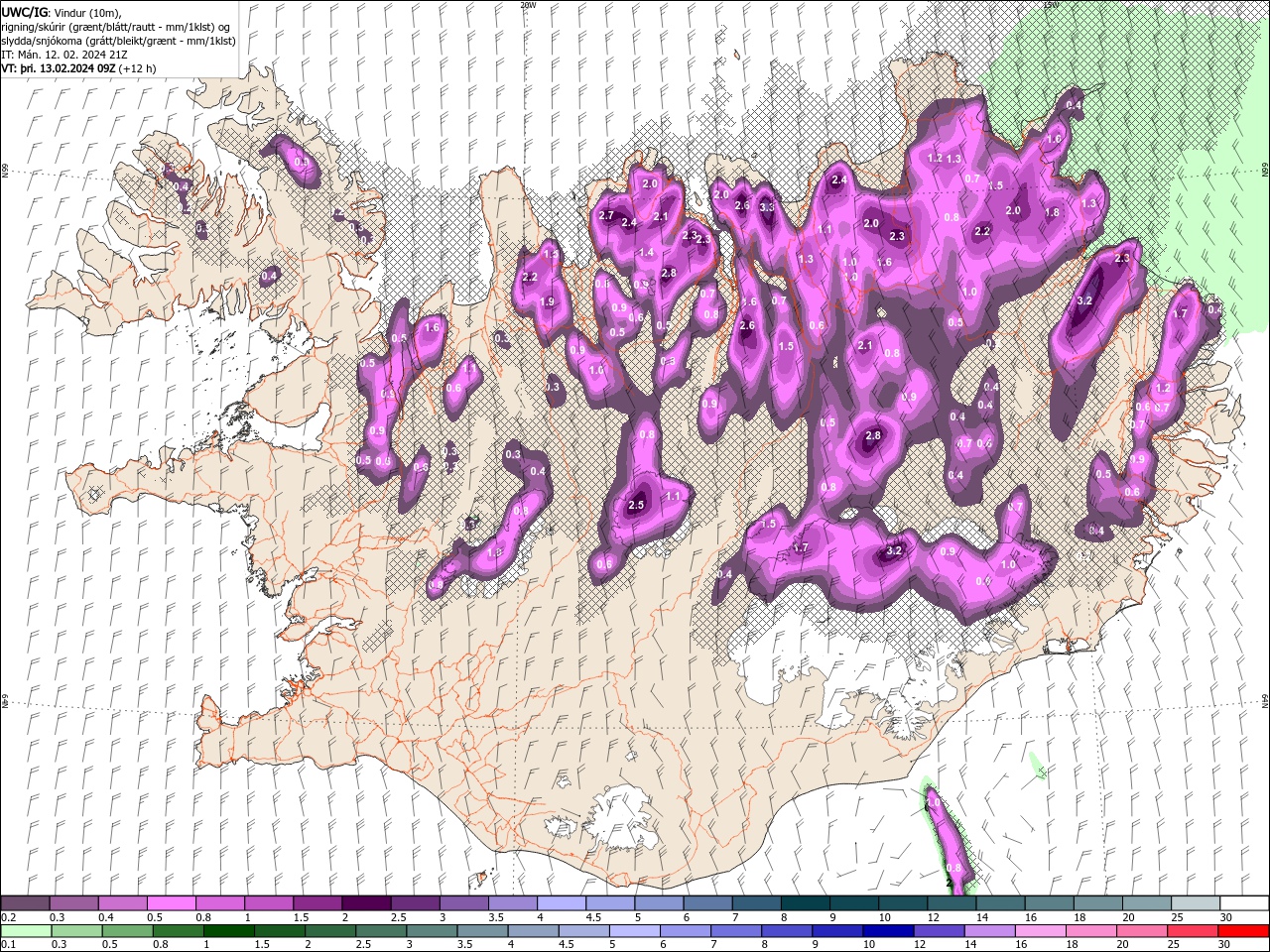
Task: Click the '2.5' value inside the dark map contour
Action: [637, 505]
